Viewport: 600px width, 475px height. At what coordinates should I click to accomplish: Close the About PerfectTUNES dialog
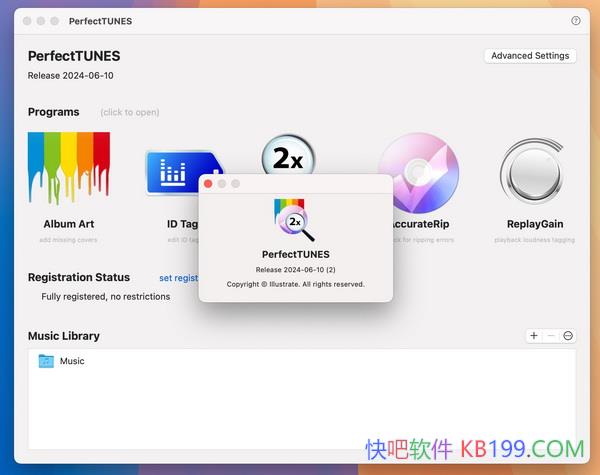point(208,184)
